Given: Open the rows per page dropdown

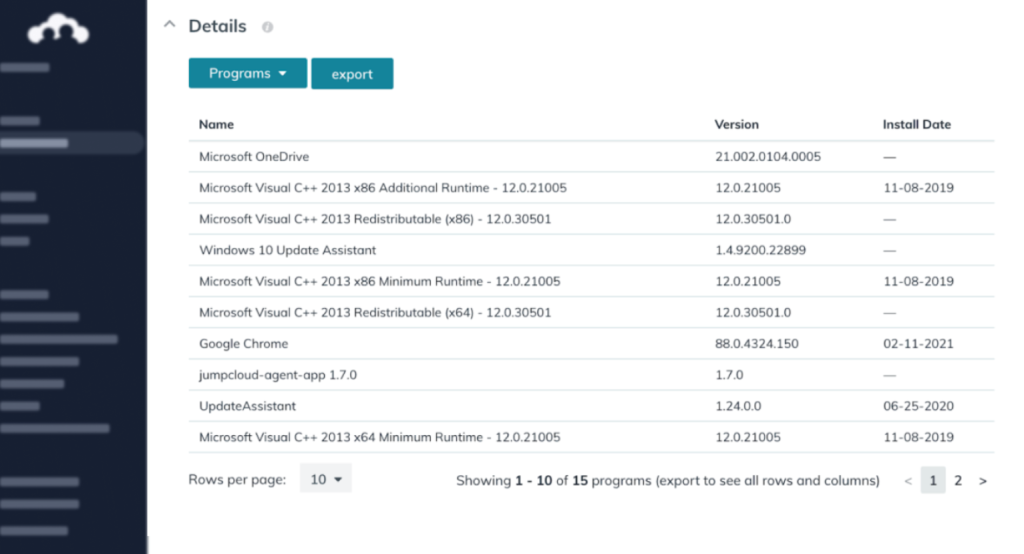Looking at the screenshot, I should [x=325, y=479].
